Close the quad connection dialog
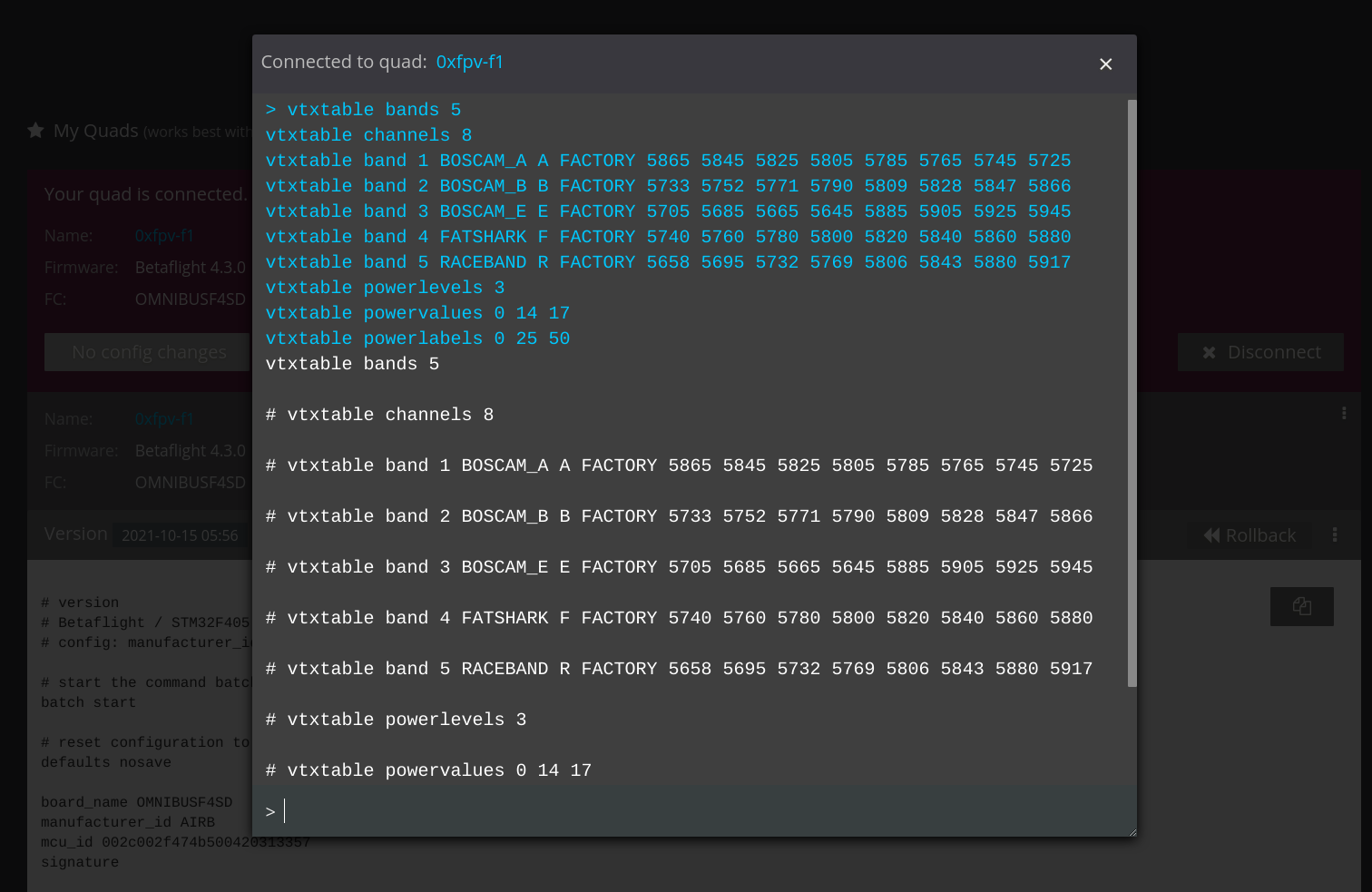 click(x=1105, y=64)
